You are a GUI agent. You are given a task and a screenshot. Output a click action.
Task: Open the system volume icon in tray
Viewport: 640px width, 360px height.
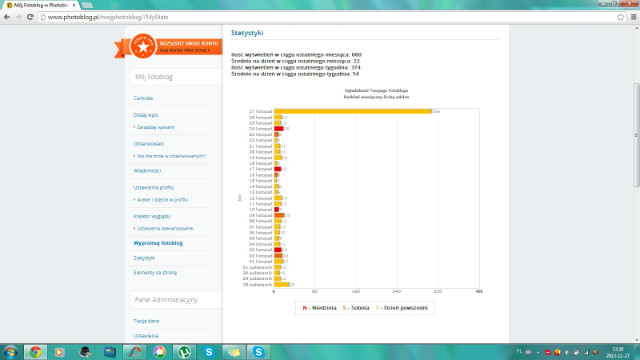595,352
